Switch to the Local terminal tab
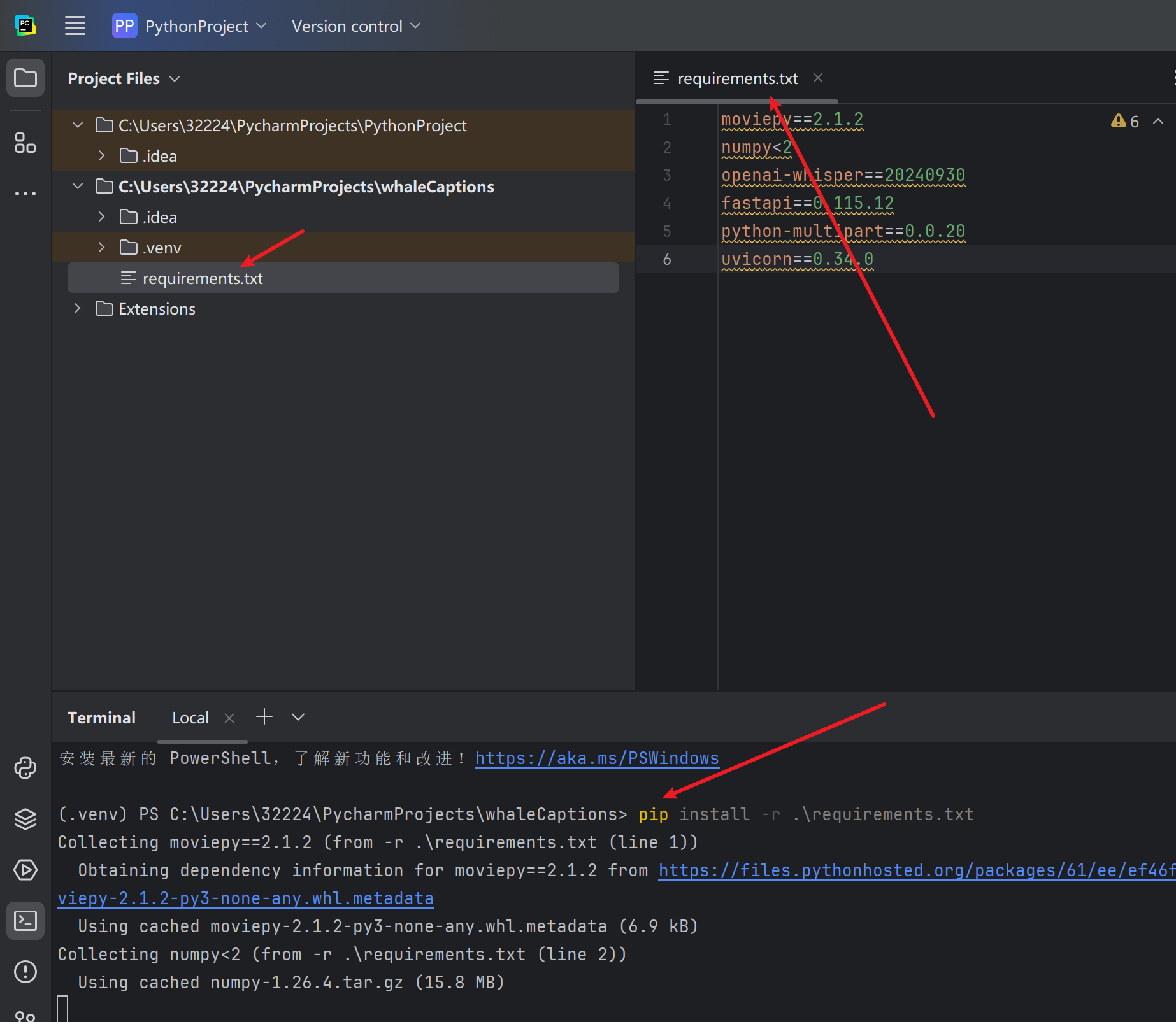1176x1022 pixels. tap(190, 718)
